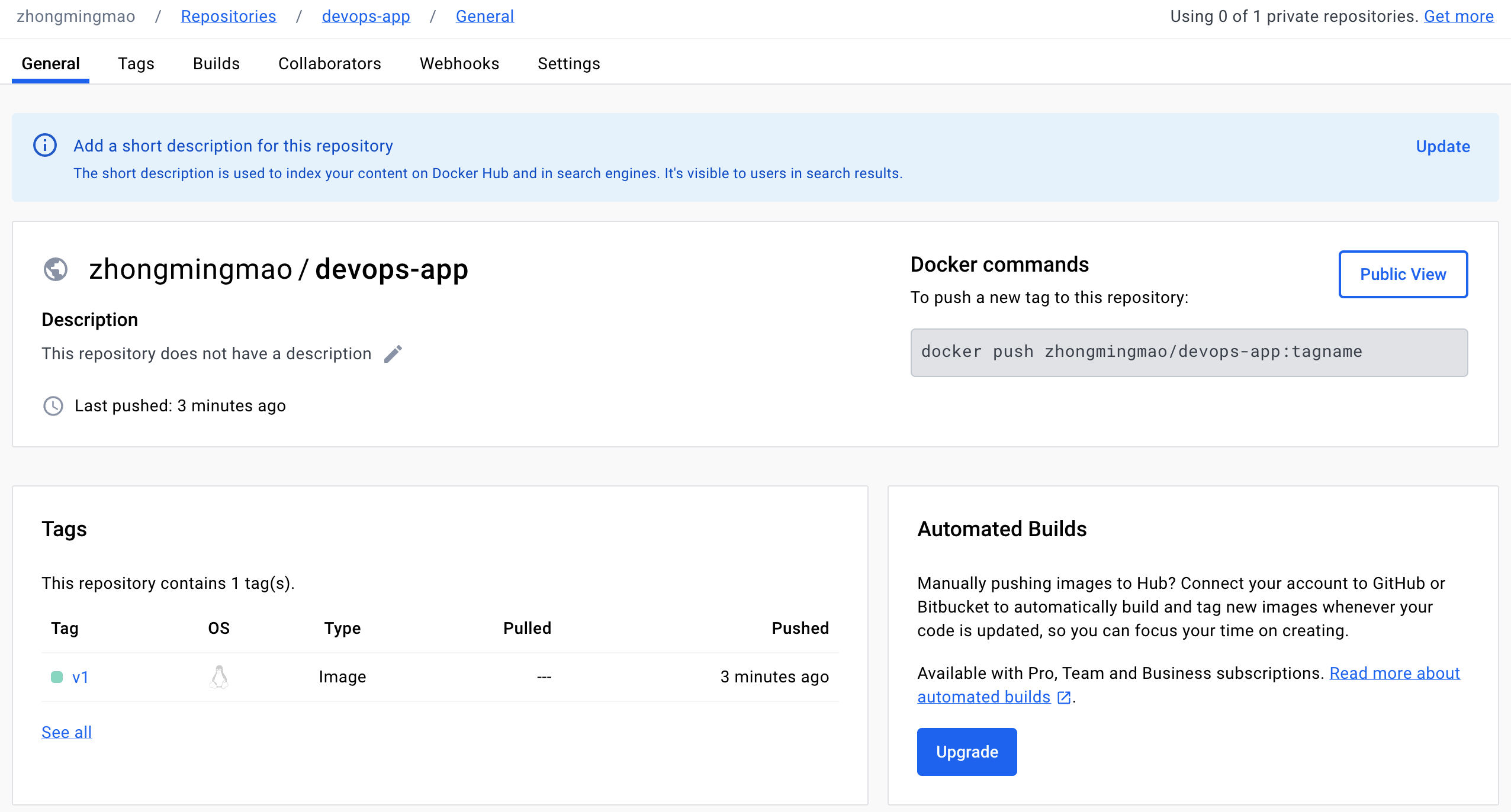Go to the Webhooks tab
1511x812 pixels.
point(459,63)
